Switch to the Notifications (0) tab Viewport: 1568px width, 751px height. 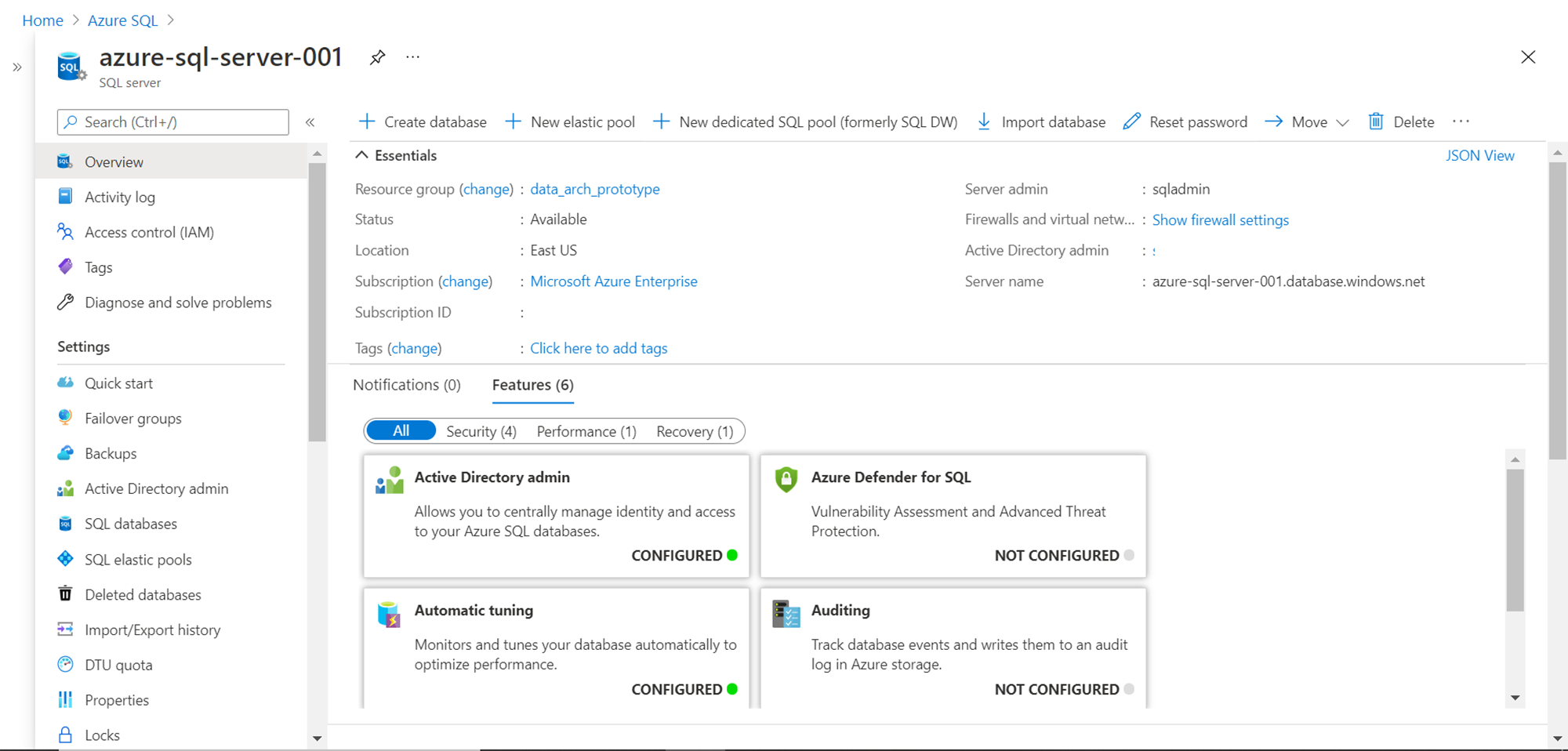[x=407, y=385]
